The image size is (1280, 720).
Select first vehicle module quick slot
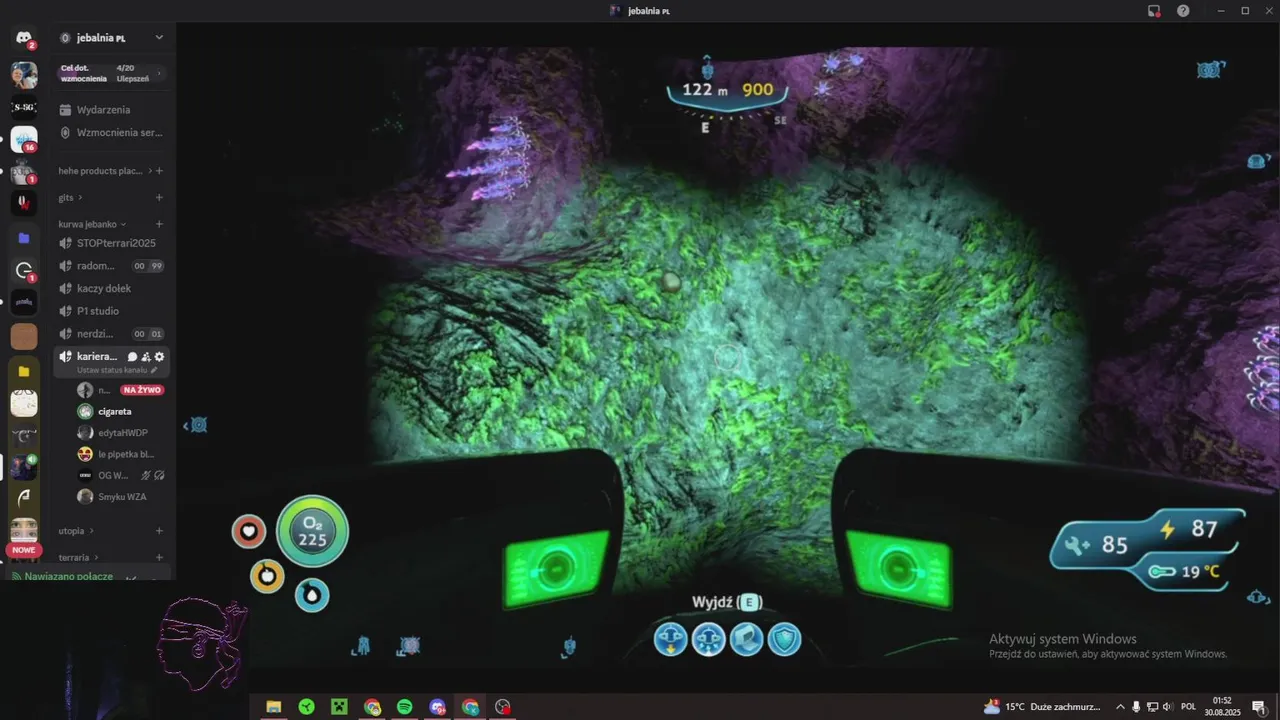(670, 638)
